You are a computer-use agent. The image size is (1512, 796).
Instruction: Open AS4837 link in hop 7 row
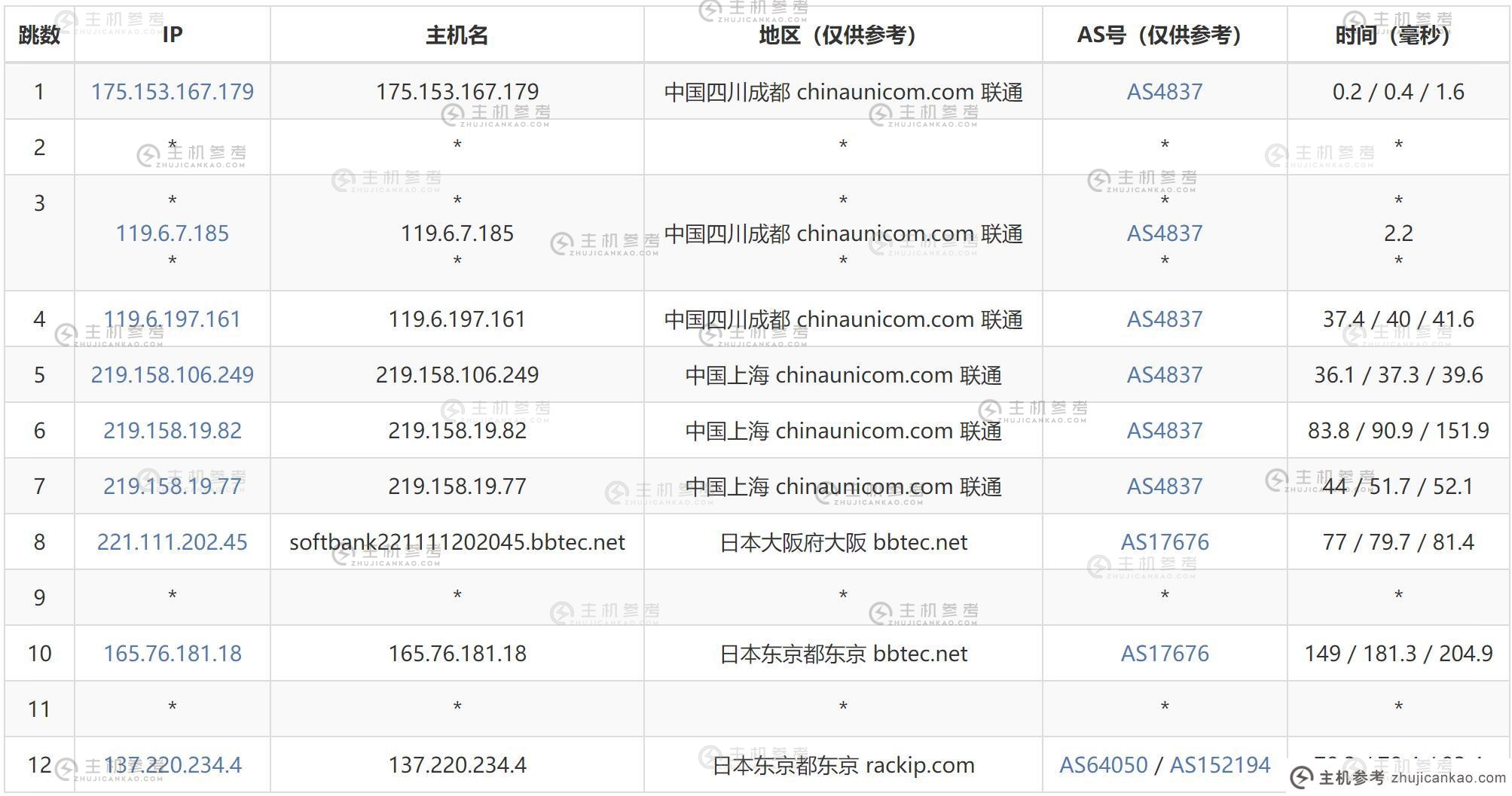(x=1165, y=486)
